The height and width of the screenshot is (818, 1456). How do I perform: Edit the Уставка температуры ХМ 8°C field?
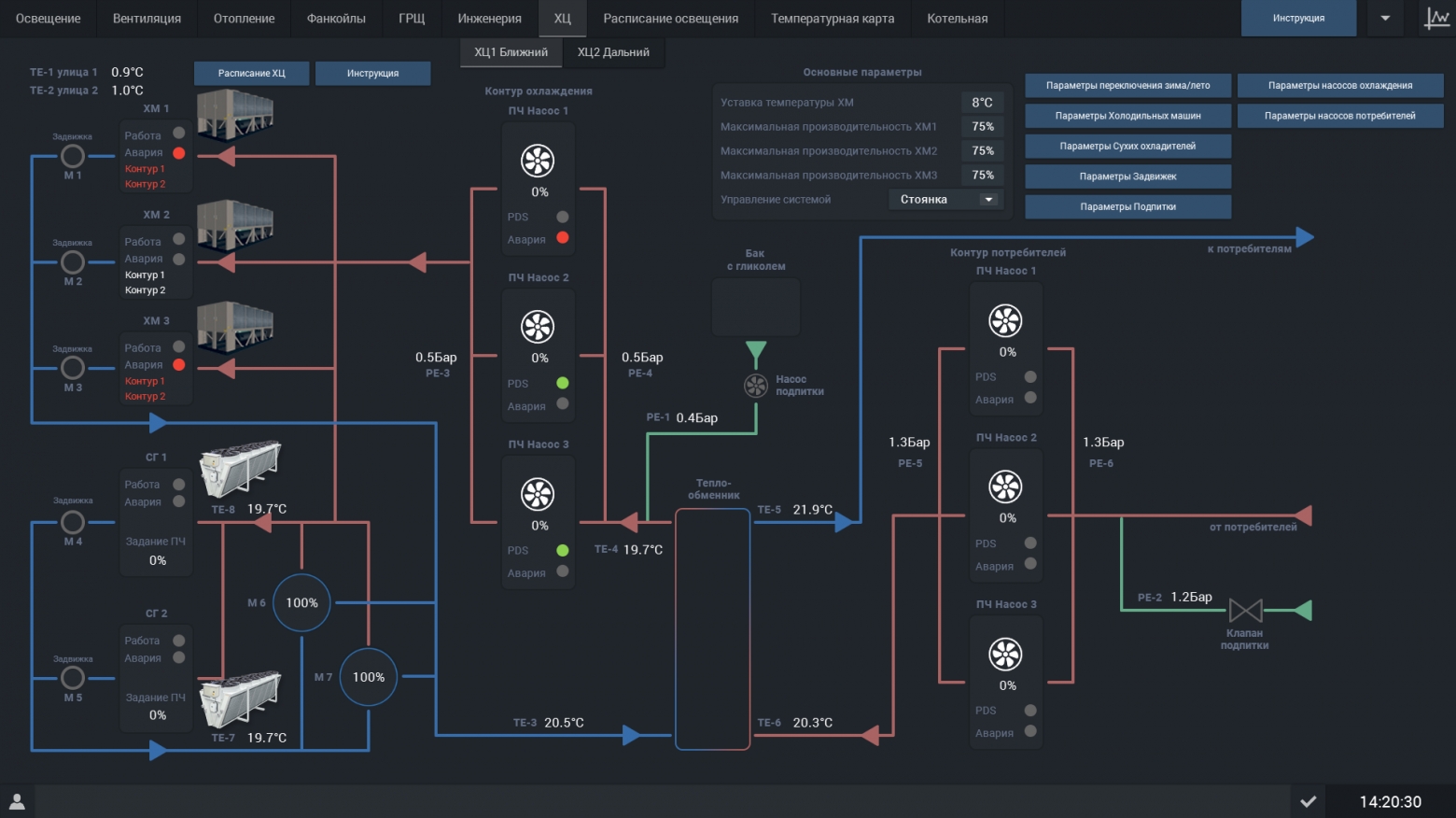[x=982, y=103]
